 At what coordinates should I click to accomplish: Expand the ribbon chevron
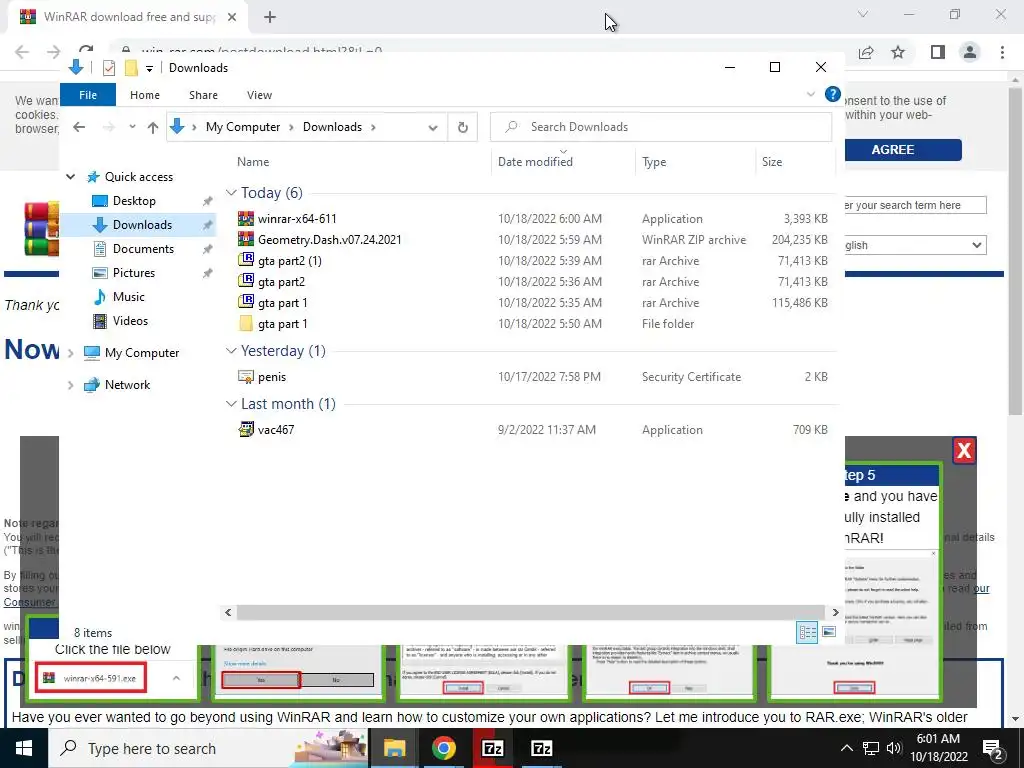[x=810, y=94]
